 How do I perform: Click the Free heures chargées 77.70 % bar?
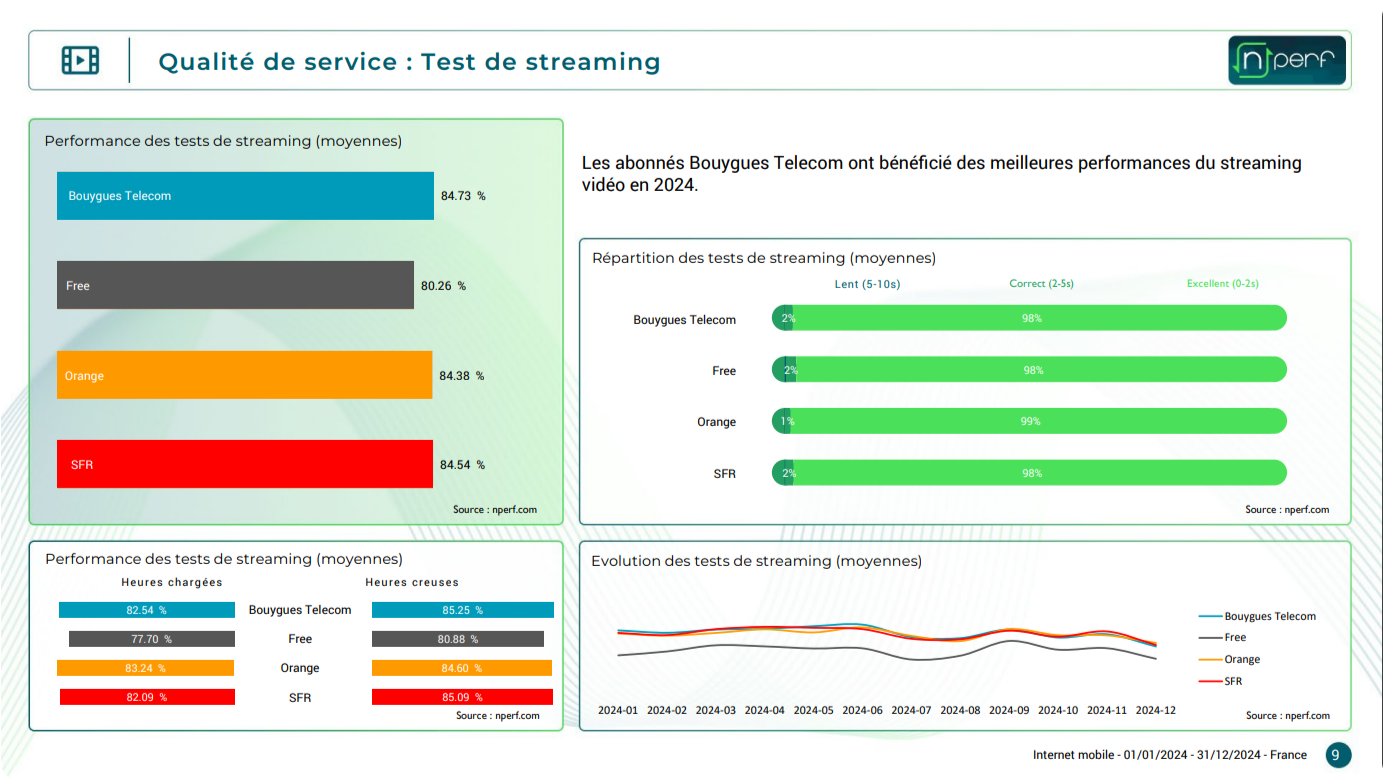pos(151,639)
